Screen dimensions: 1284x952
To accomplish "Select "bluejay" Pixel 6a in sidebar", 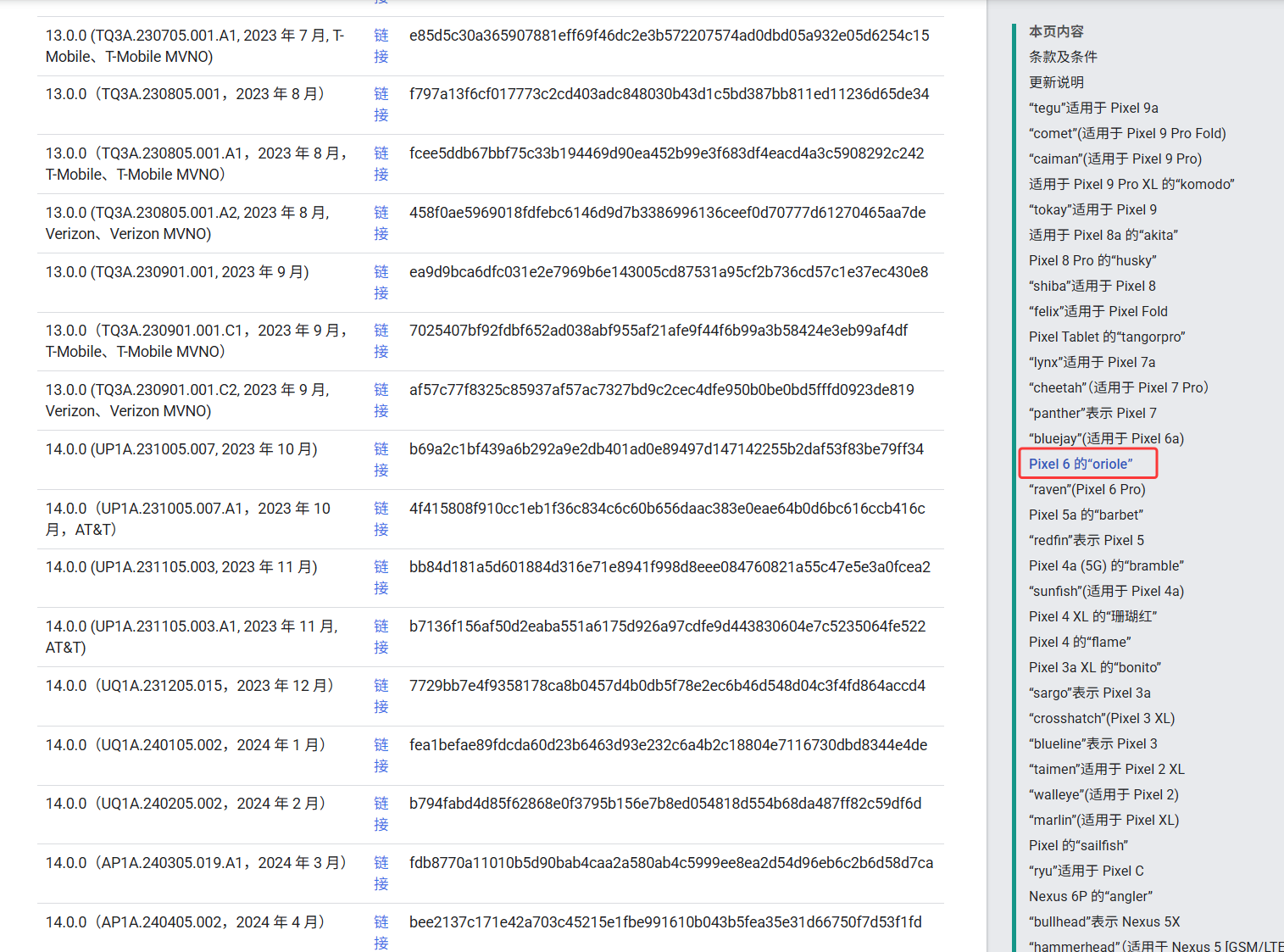I will coord(1106,438).
